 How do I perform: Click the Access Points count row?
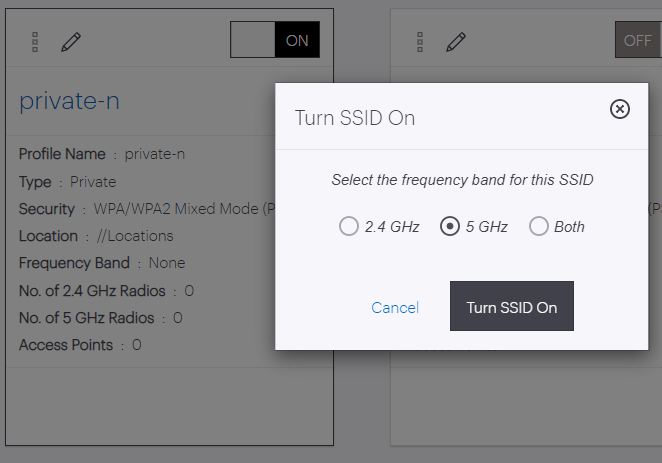pyautogui.click(x=80, y=345)
